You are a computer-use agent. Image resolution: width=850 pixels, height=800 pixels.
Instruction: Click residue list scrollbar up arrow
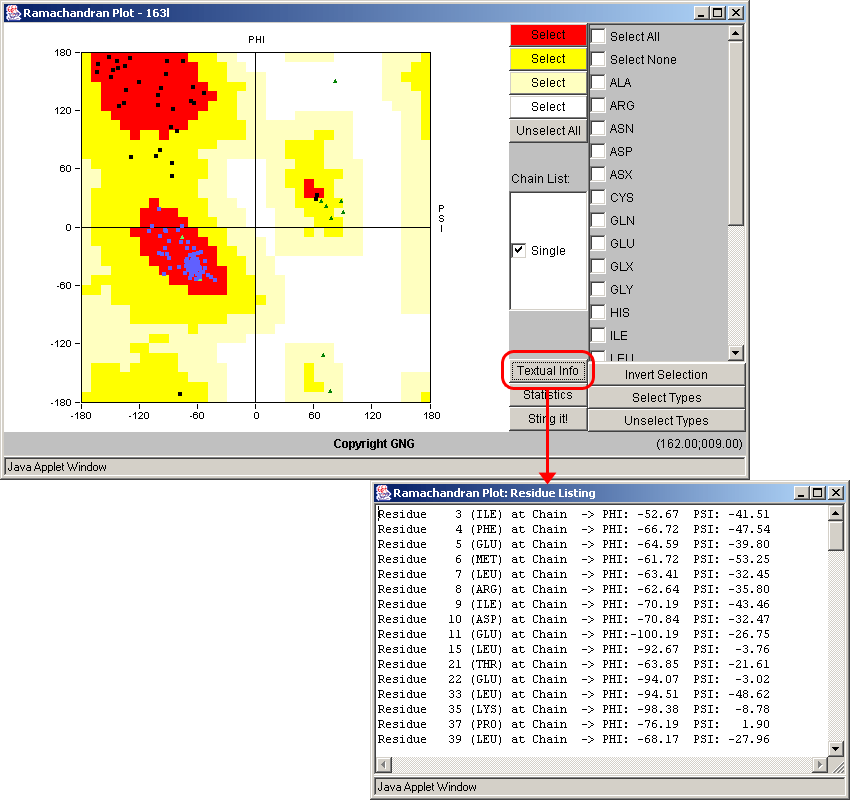pyautogui.click(x=735, y=34)
